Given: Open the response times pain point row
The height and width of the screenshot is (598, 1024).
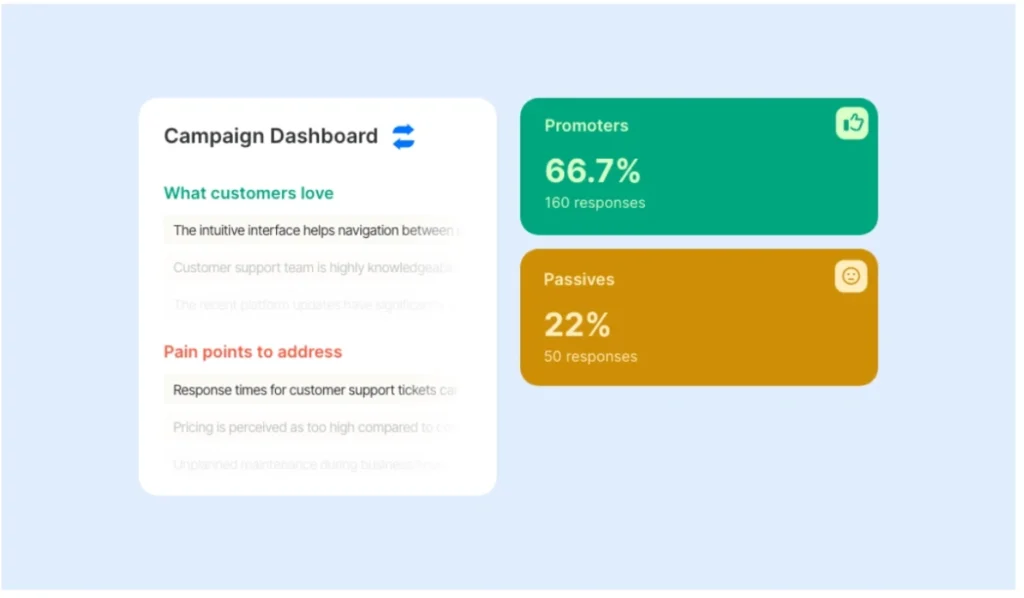Looking at the screenshot, I should (x=315, y=392).
